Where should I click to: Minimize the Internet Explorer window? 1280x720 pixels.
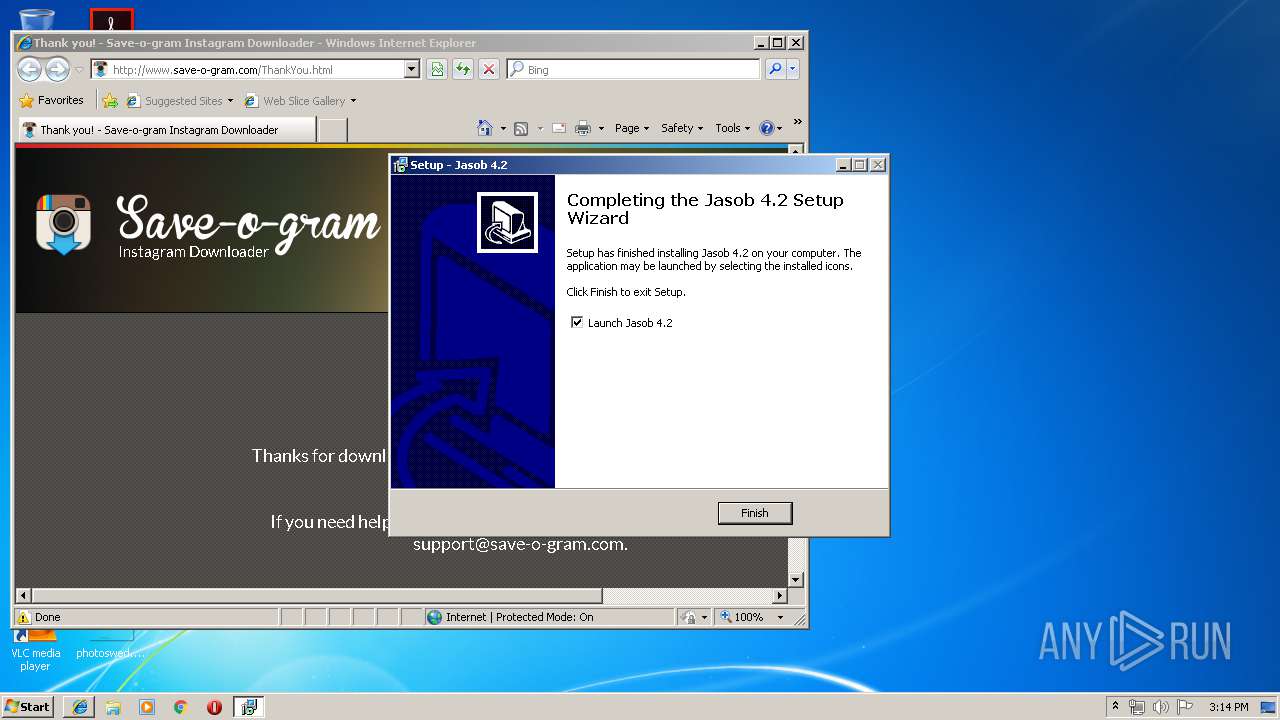coord(761,43)
